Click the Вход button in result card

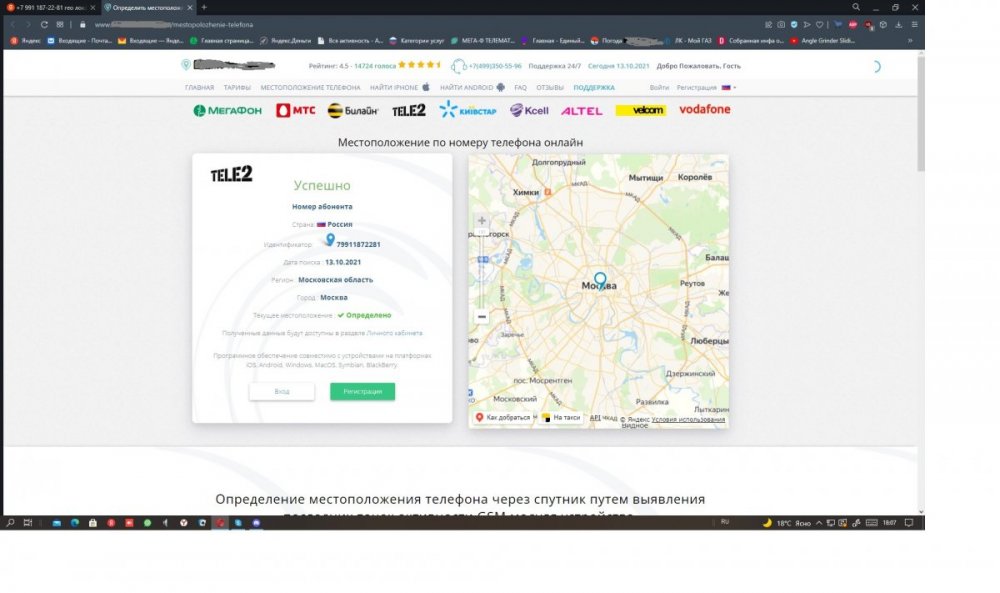pos(282,392)
